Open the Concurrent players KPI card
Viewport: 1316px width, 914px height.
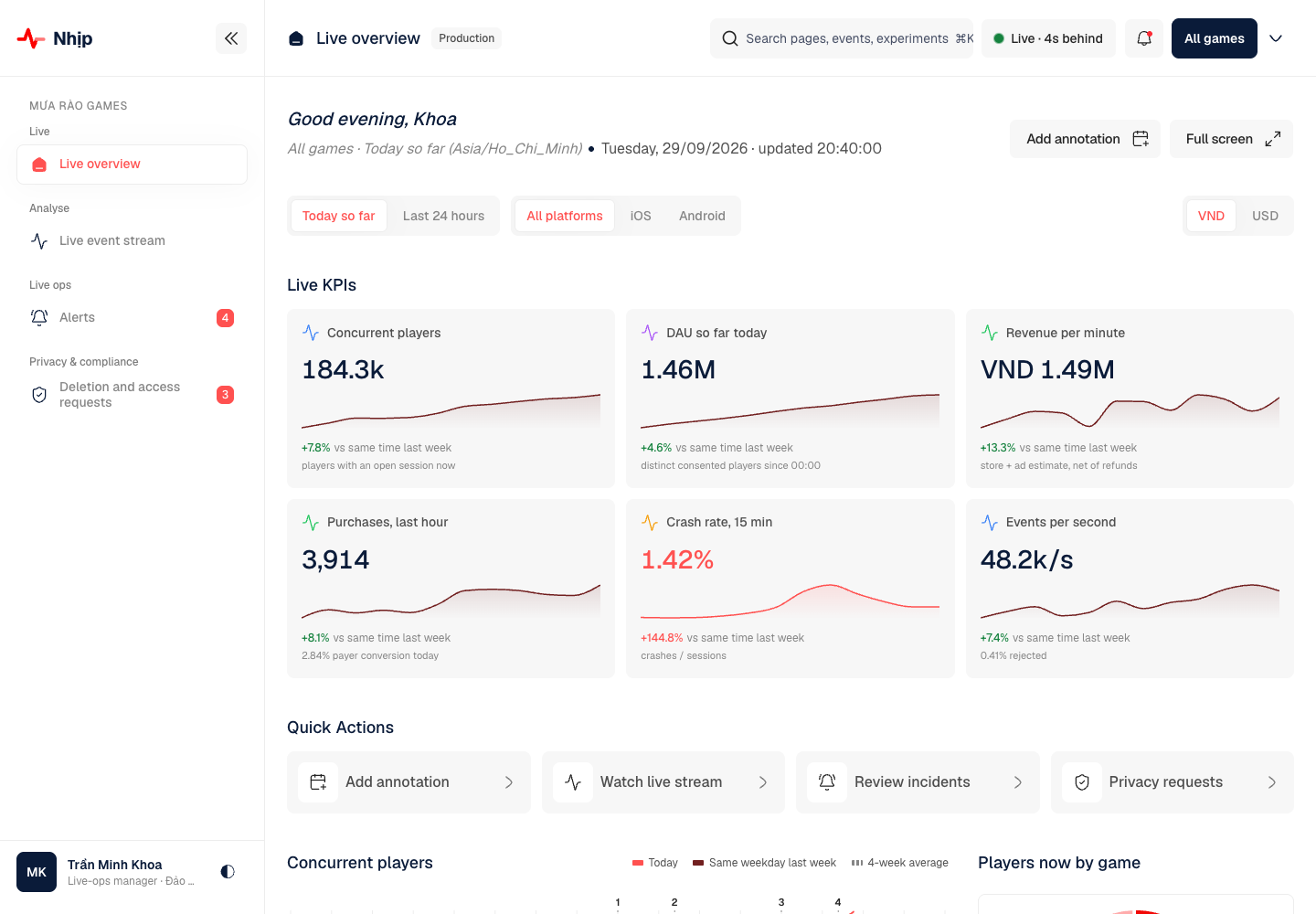pyautogui.click(x=451, y=399)
